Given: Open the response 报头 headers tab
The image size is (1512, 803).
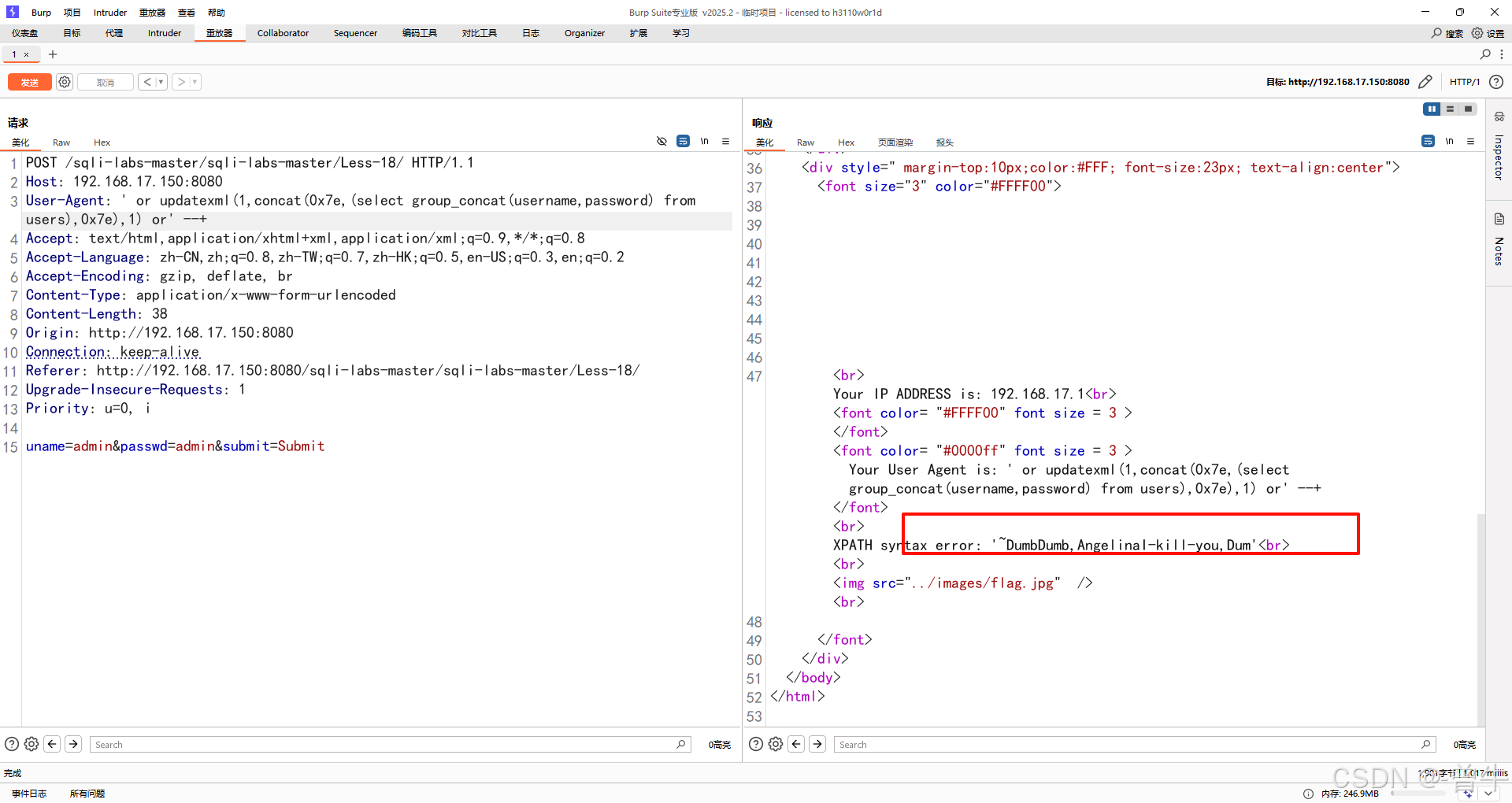Looking at the screenshot, I should coord(945,142).
